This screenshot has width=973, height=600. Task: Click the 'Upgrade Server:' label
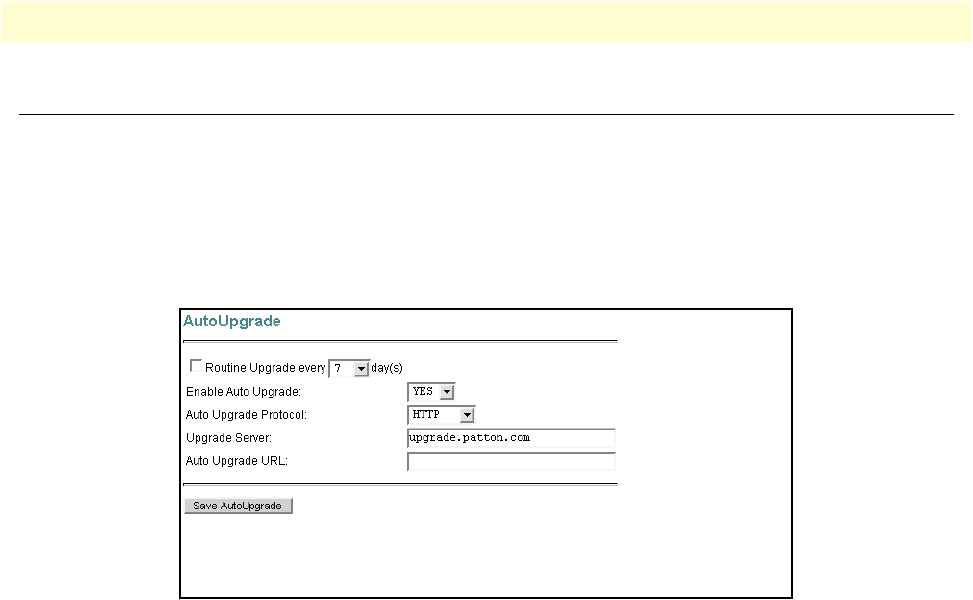(229, 437)
